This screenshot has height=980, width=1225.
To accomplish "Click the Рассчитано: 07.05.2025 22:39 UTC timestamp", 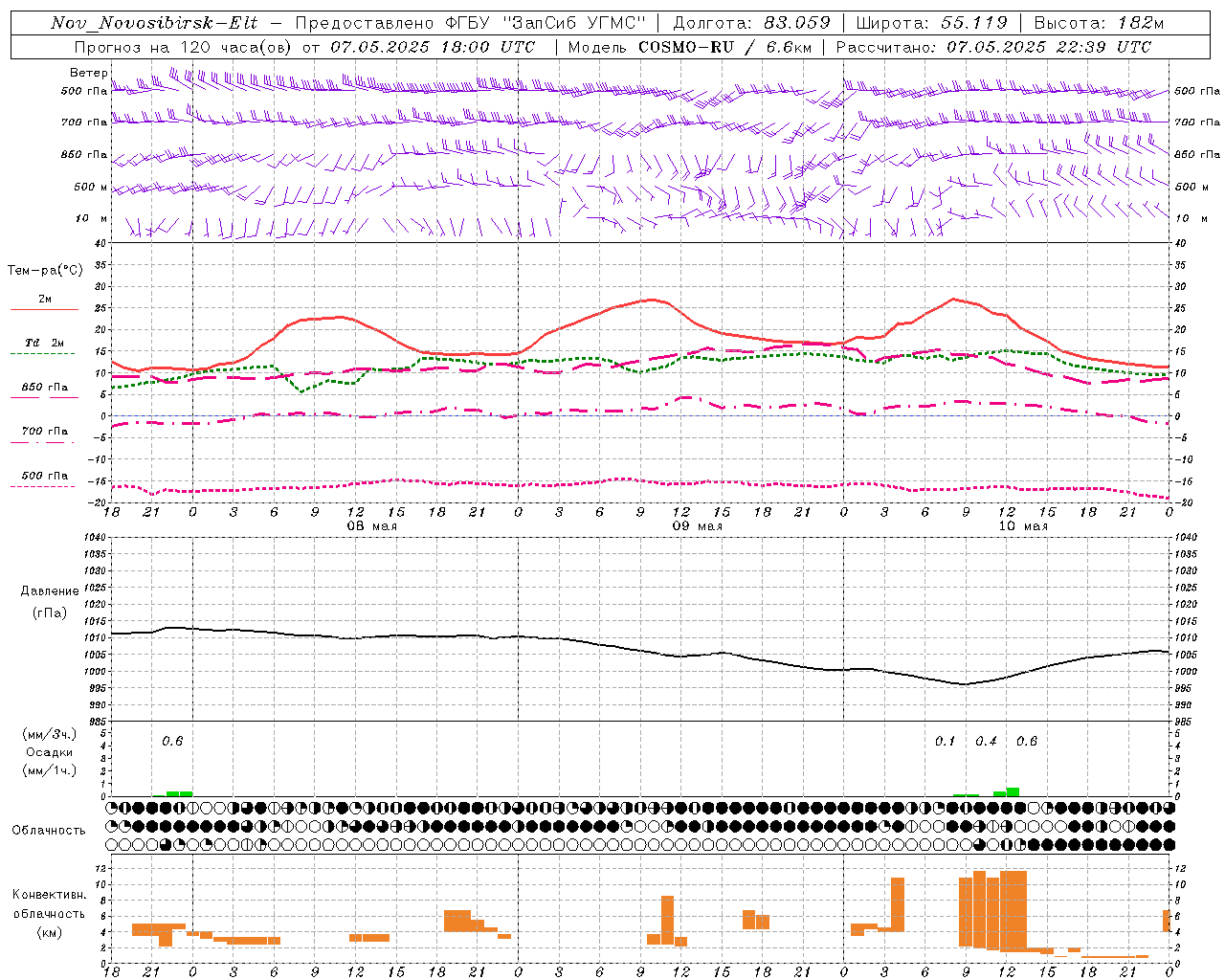I will [994, 47].
